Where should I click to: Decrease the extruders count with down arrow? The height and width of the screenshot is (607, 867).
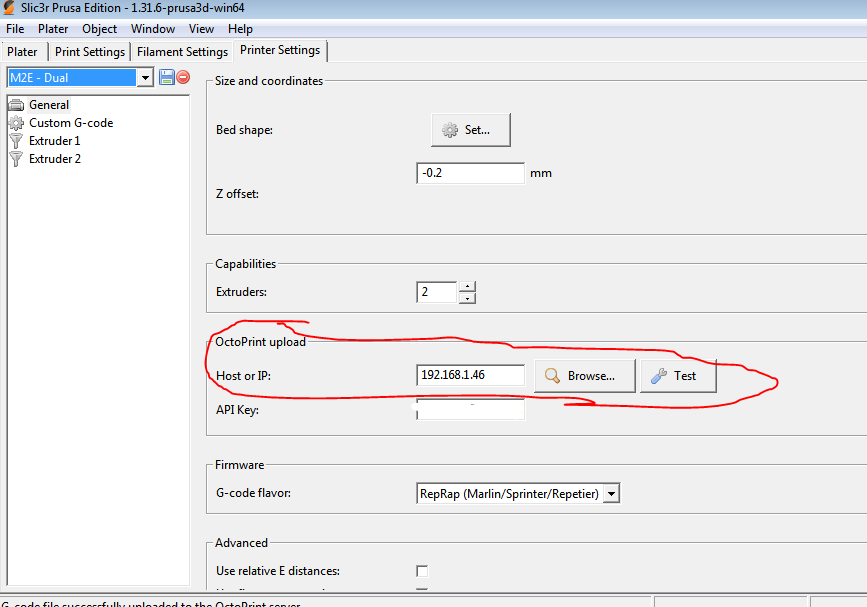click(467, 297)
